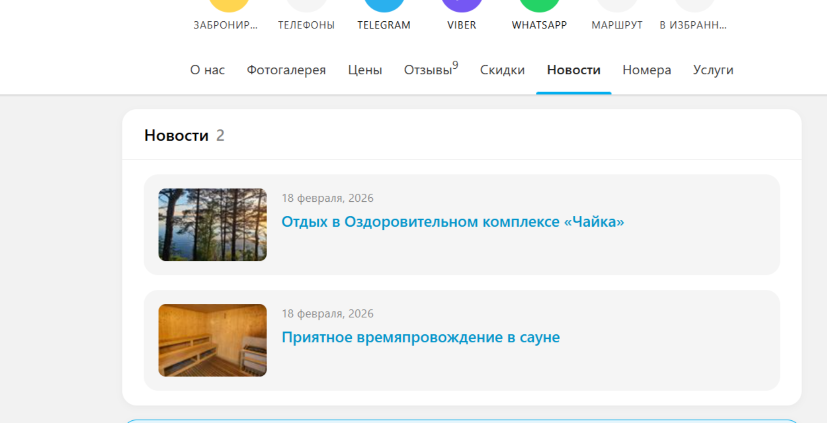Select the Скидки tab
827x423 pixels.
(x=502, y=70)
